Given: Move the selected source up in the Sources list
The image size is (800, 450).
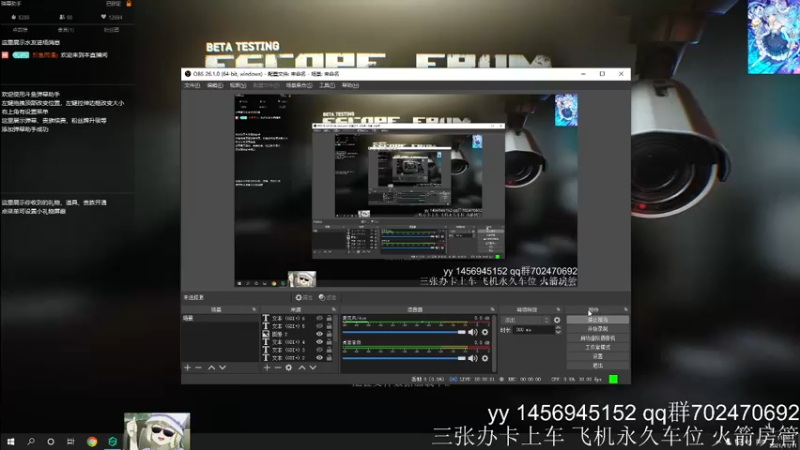Looking at the screenshot, I should click(302, 367).
